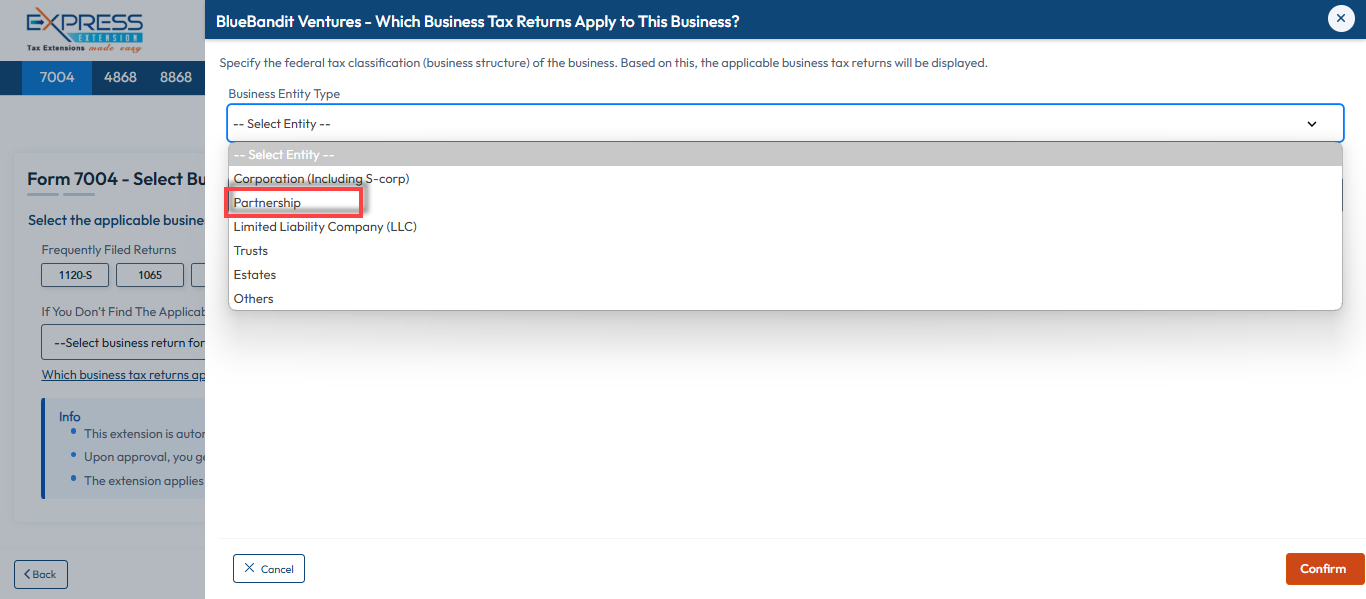
Task: Pick Limited Liability Company (LLC)
Action: pyautogui.click(x=785, y=227)
